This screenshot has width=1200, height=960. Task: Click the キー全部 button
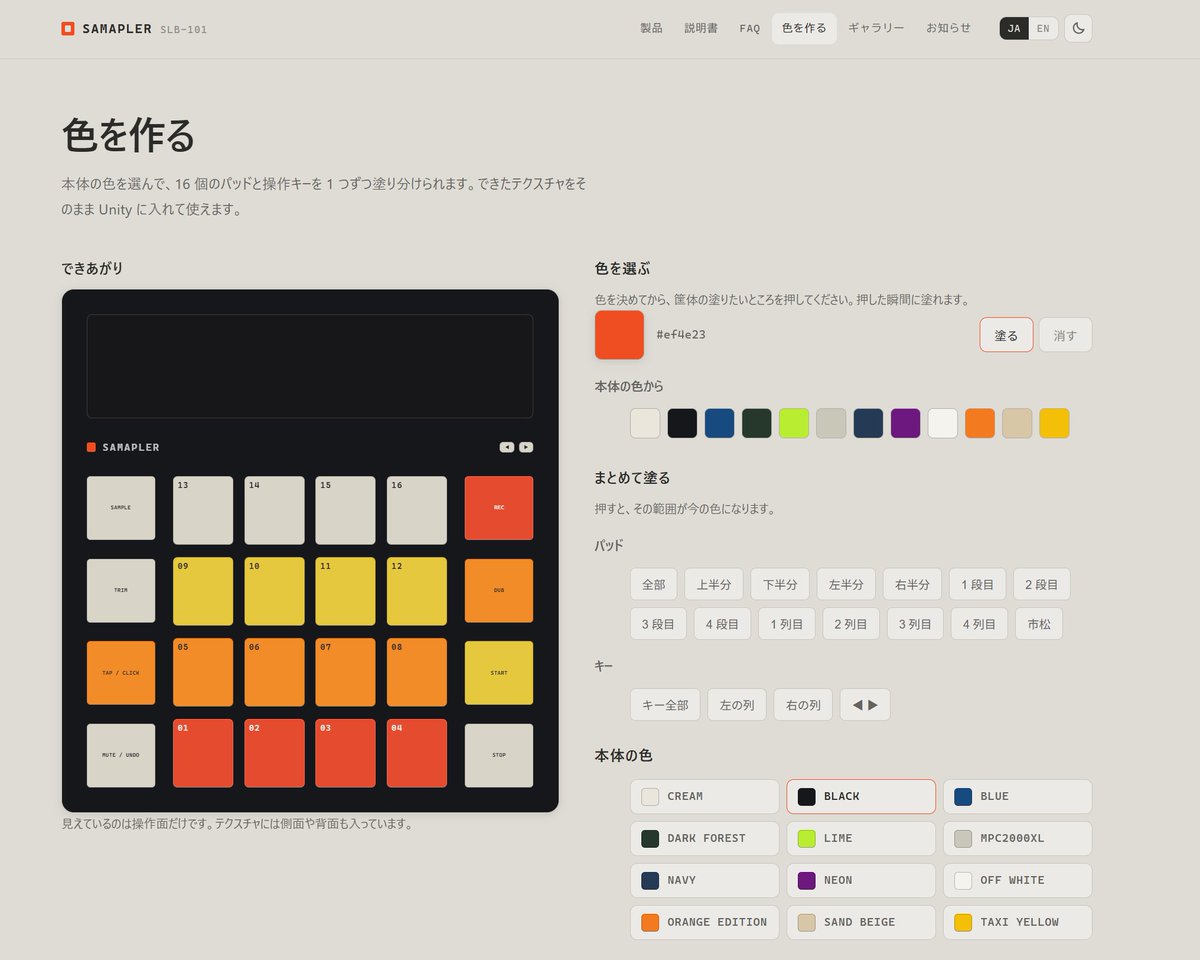coord(666,704)
